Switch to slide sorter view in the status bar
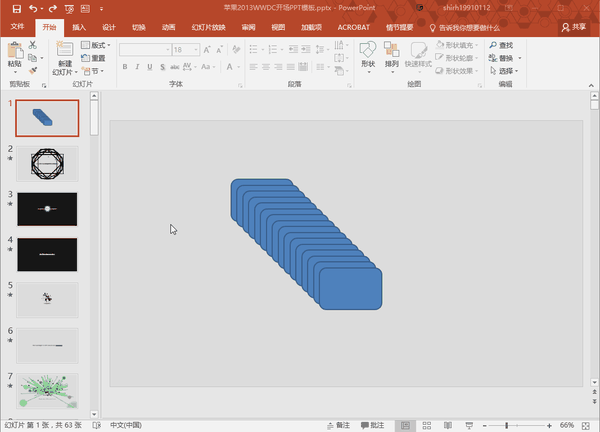The width and height of the screenshot is (600, 432). (x=427, y=425)
